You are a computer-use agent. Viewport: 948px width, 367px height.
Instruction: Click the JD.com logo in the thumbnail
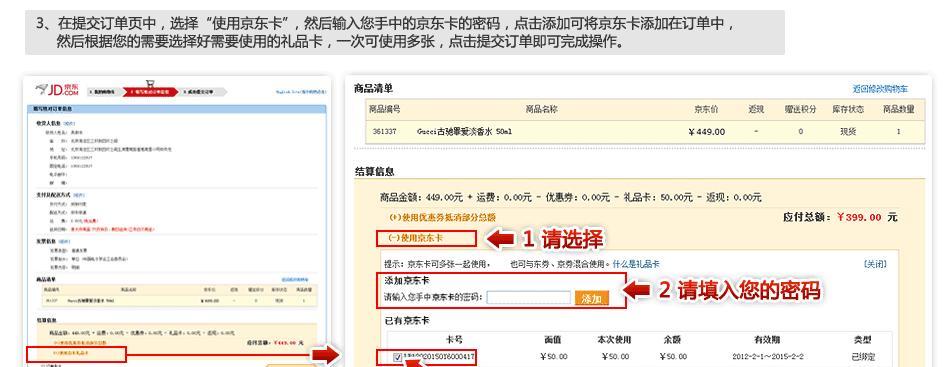[57, 91]
